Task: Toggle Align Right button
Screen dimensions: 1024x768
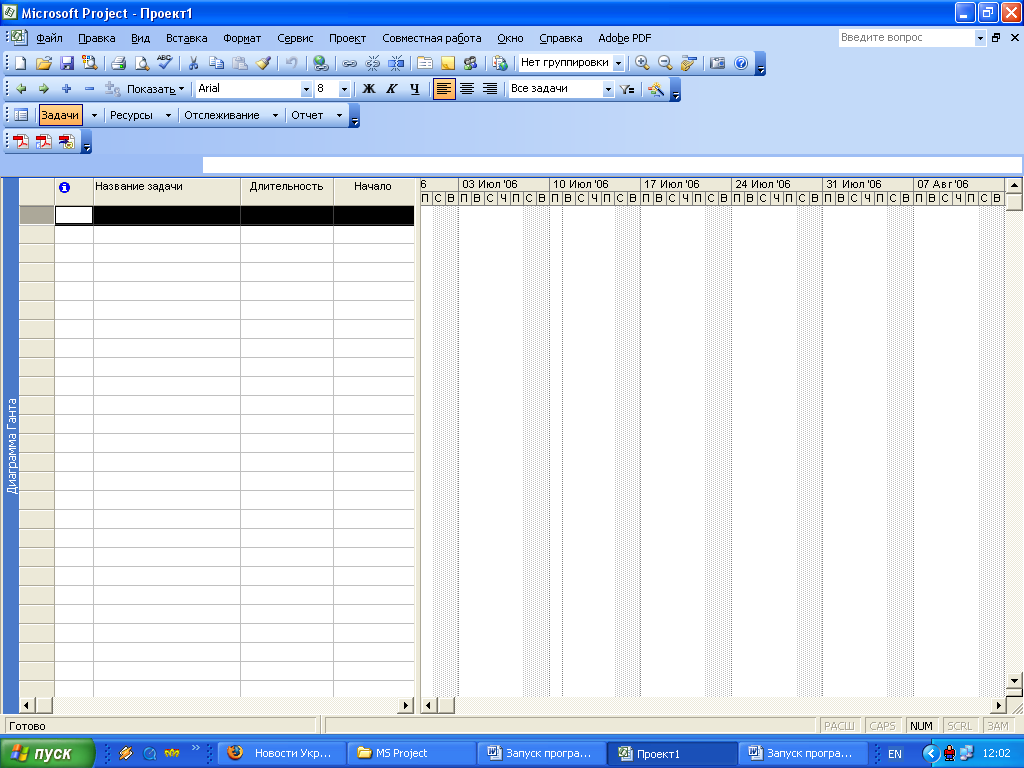Action: [490, 89]
